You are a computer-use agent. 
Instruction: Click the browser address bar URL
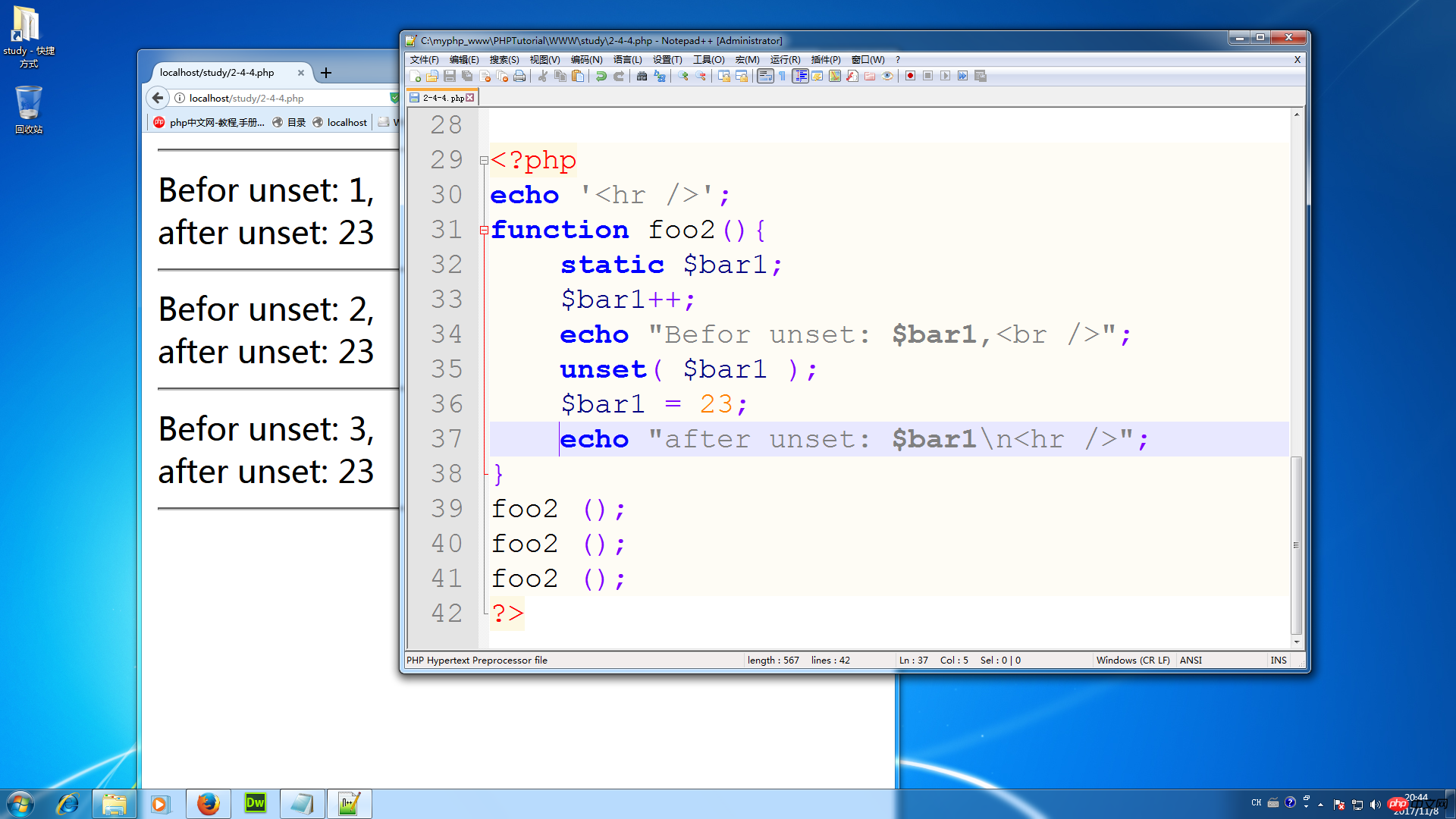point(246,99)
